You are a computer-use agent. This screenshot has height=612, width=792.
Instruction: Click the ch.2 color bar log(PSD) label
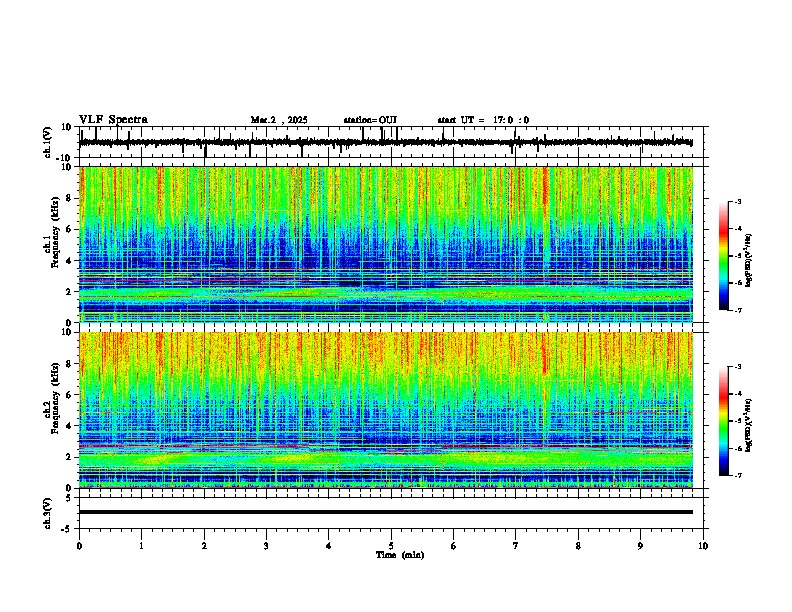pyautogui.click(x=749, y=425)
